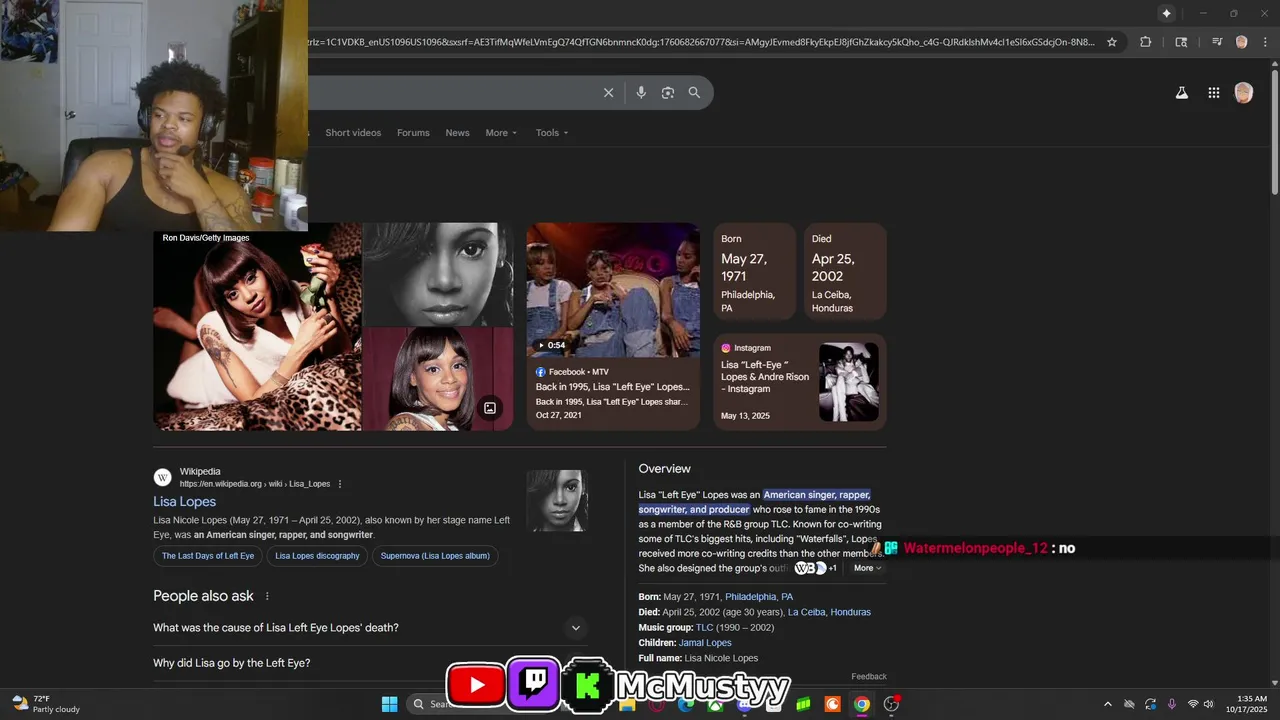Show hidden system tray icons chevron
Viewport: 1280px width, 720px height.
point(1107,704)
